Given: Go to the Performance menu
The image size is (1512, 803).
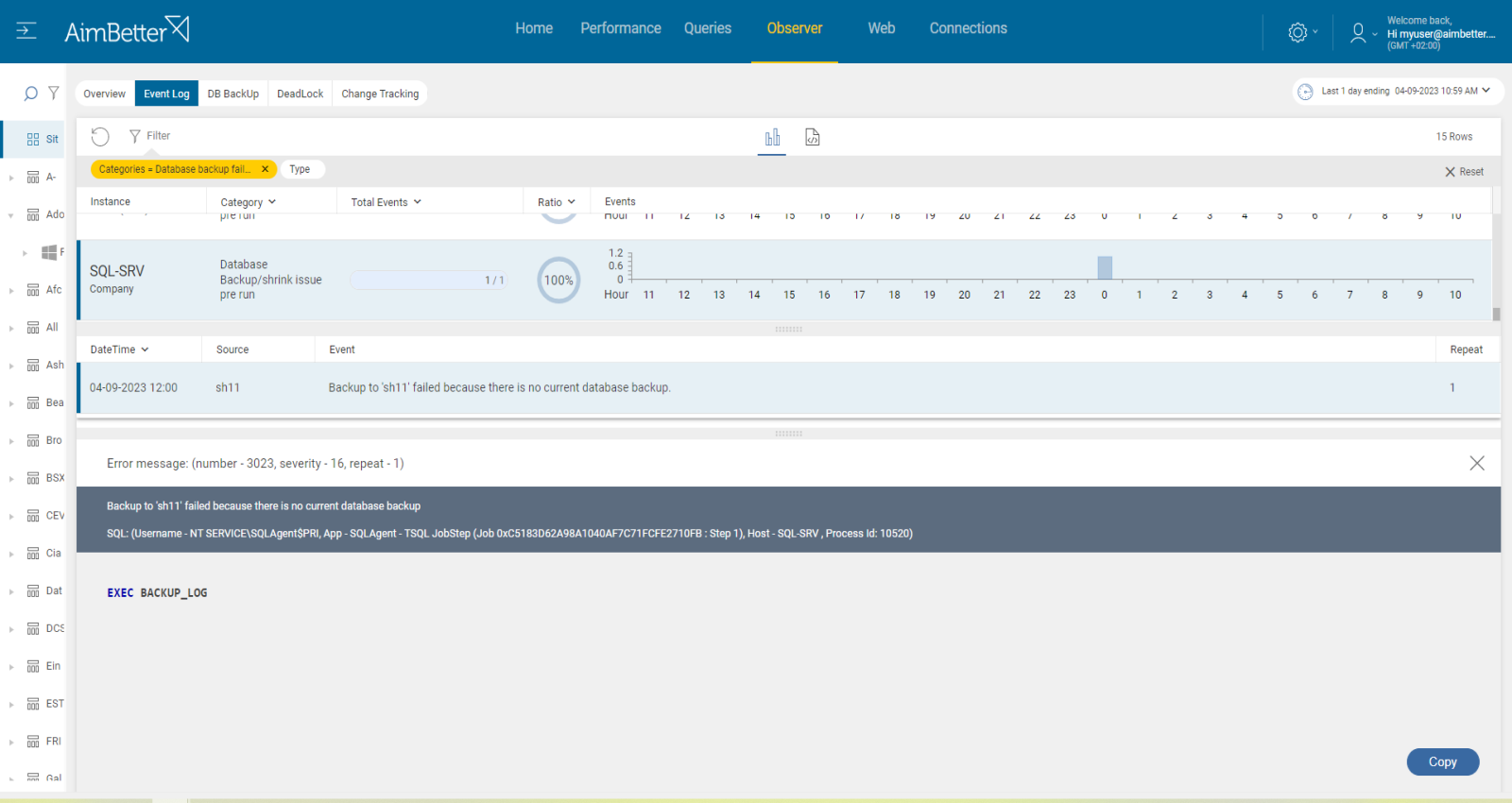Looking at the screenshot, I should (621, 28).
